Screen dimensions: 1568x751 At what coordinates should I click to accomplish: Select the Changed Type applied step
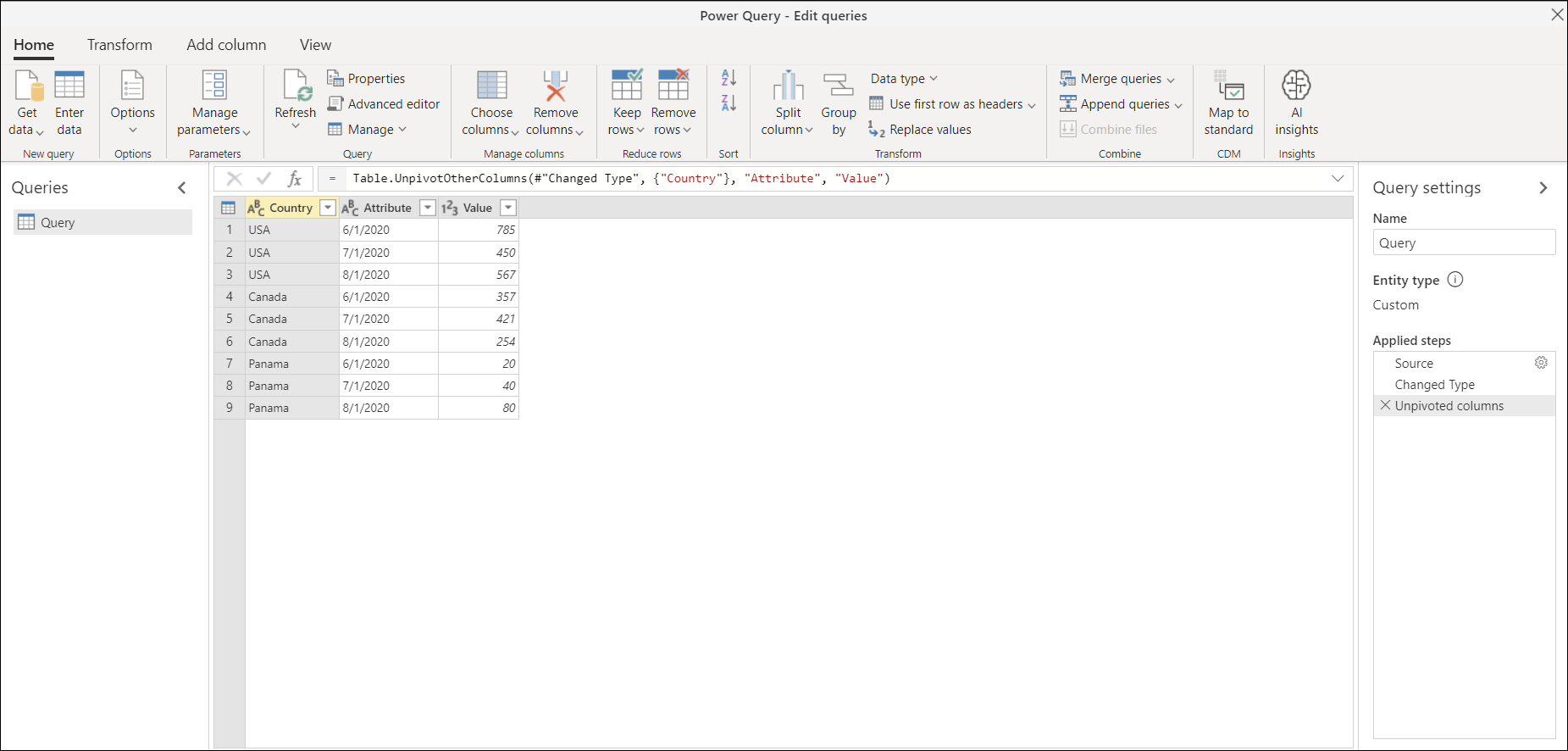coord(1464,384)
